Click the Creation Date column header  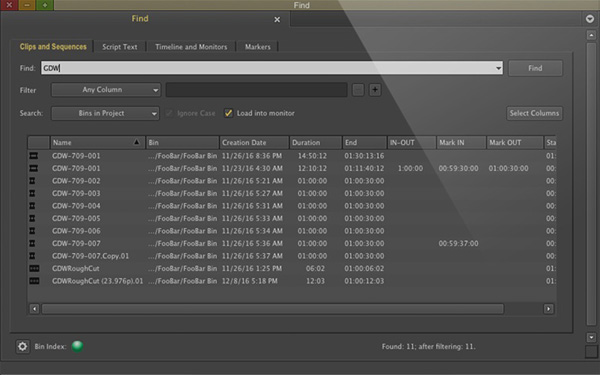[254, 142]
